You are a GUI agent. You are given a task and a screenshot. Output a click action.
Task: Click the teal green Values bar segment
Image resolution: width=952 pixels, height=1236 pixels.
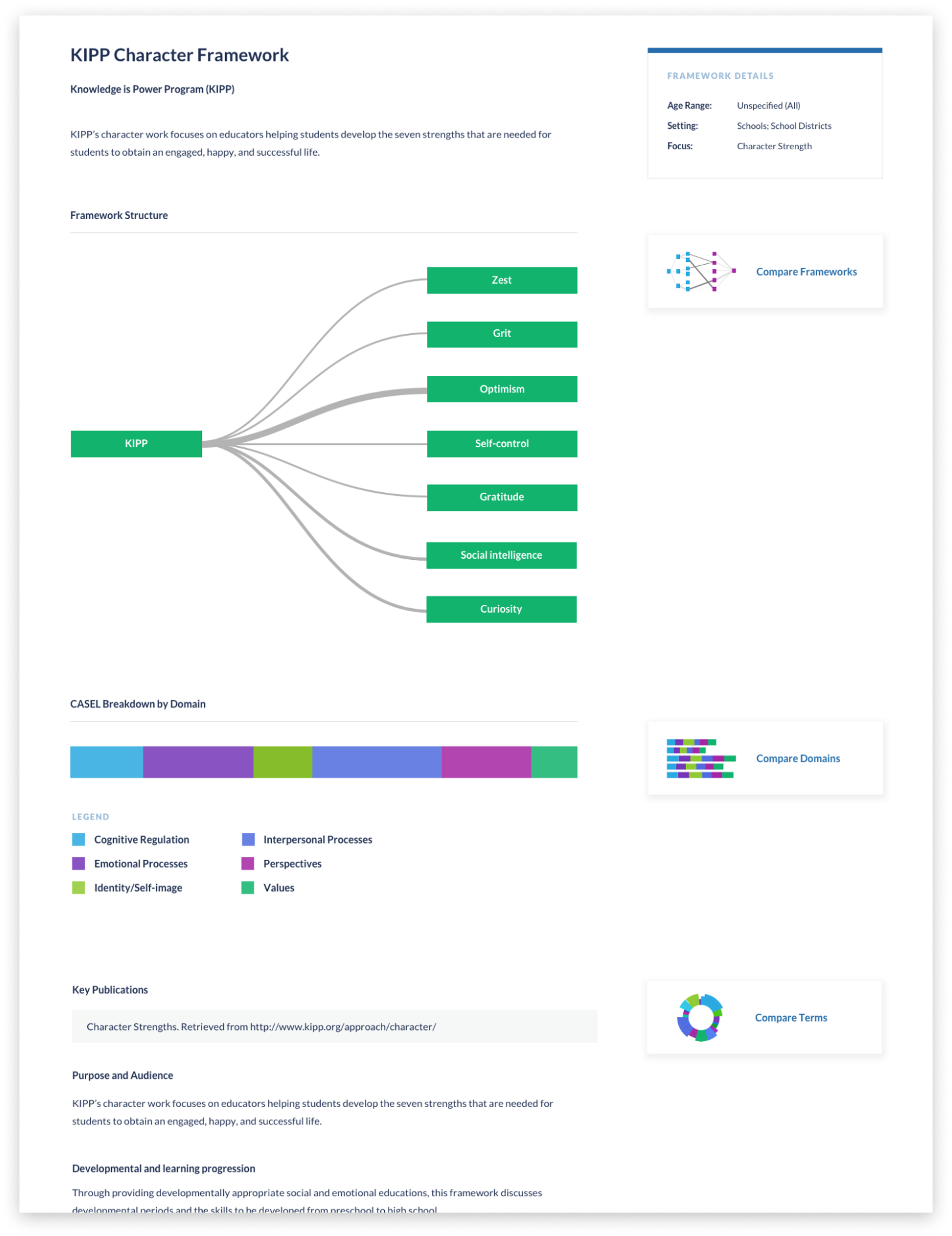554,762
